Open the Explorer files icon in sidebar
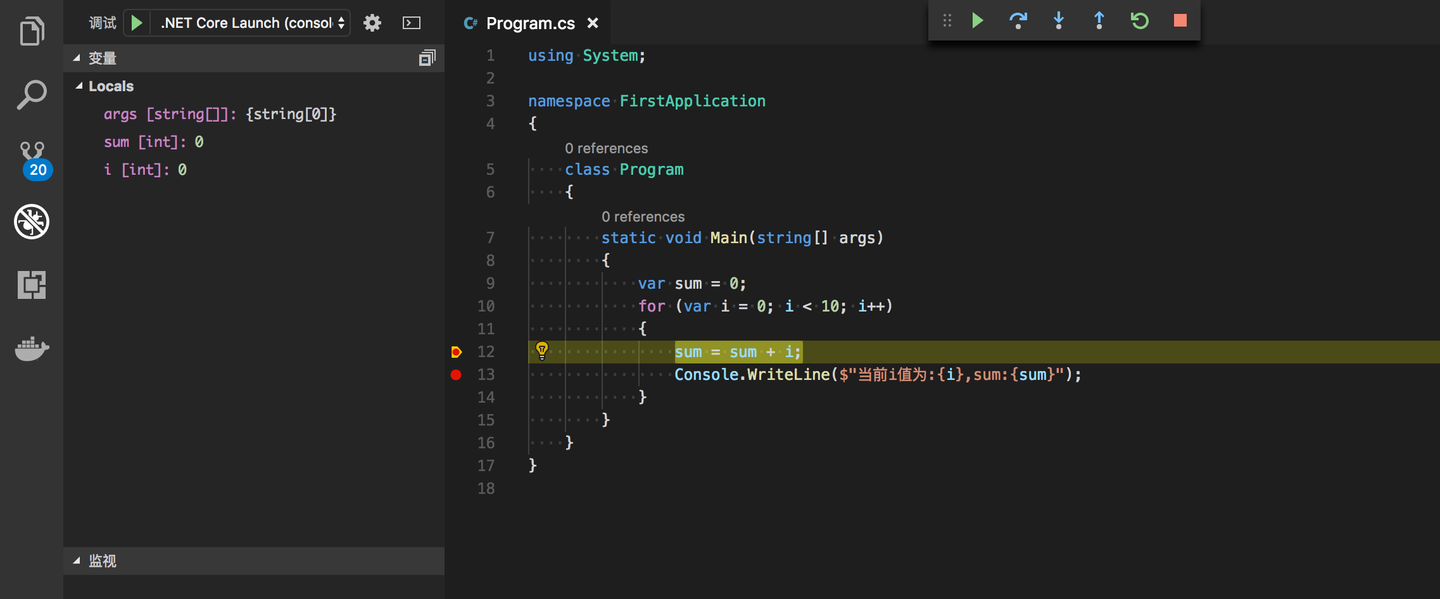1440x599 pixels. click(x=32, y=31)
